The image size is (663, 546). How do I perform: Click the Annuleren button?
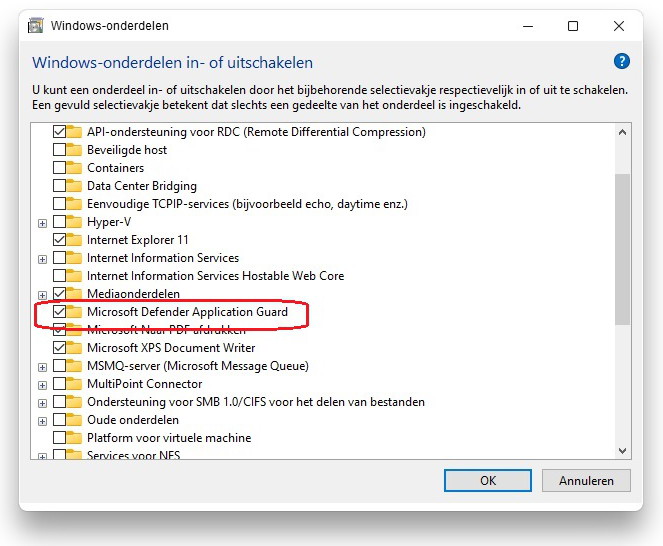click(586, 480)
